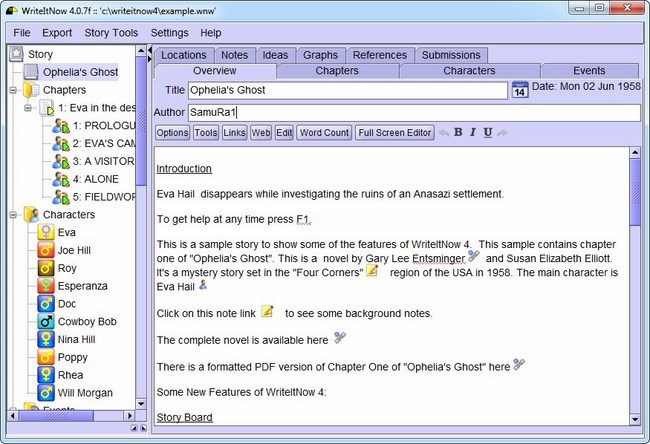Click Roy character icon
This screenshot has width=650, height=444.
pos(46,268)
